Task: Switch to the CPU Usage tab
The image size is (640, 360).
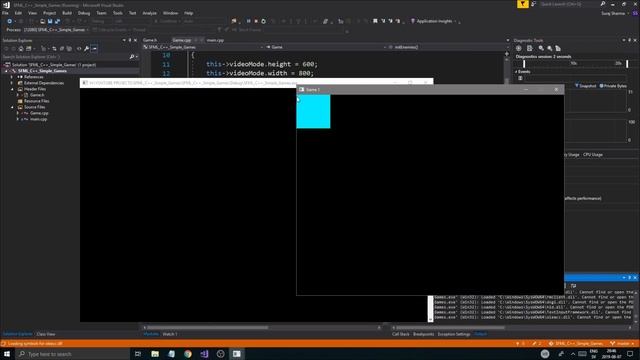Action: pyautogui.click(x=593, y=155)
